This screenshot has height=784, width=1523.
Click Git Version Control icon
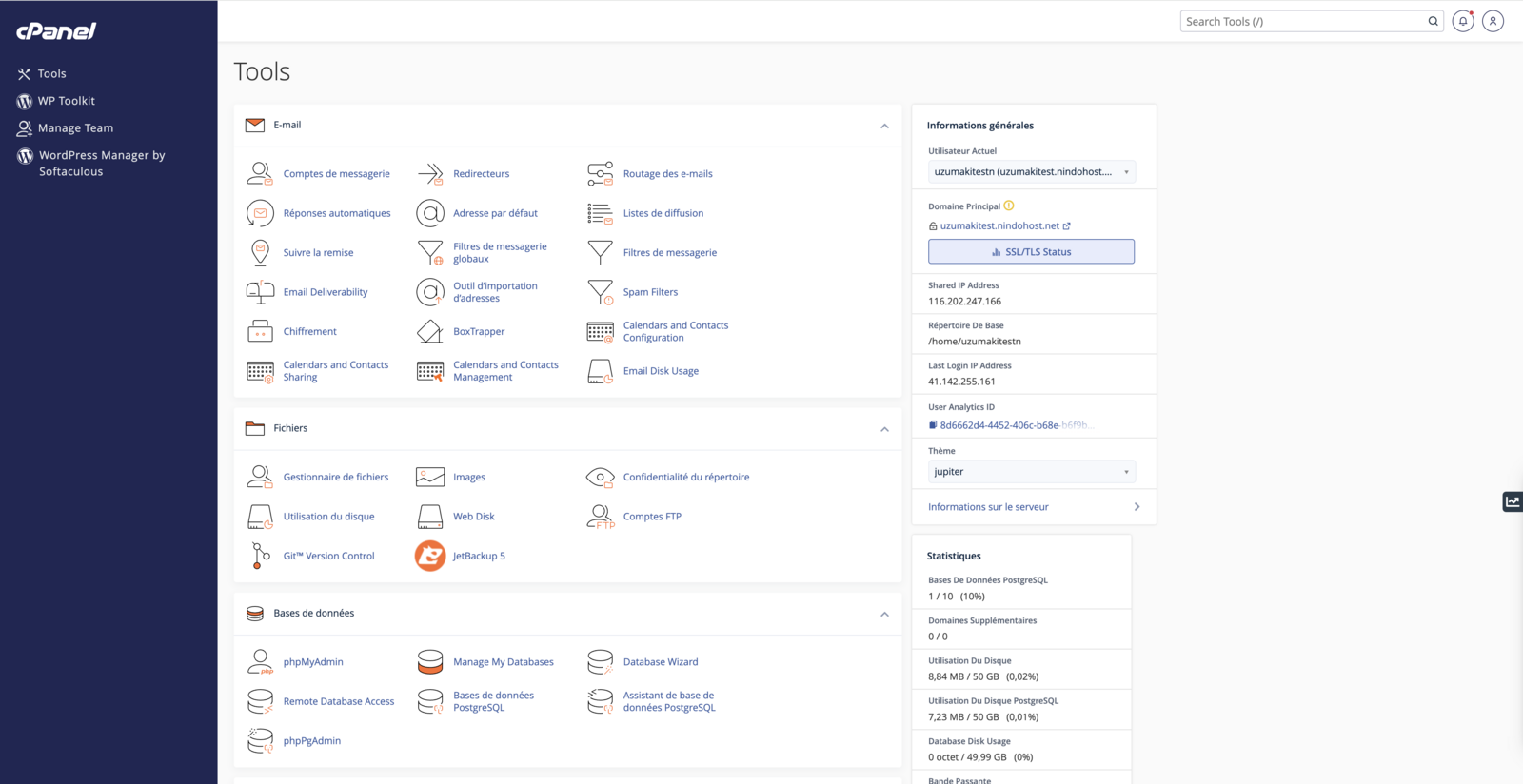(260, 556)
